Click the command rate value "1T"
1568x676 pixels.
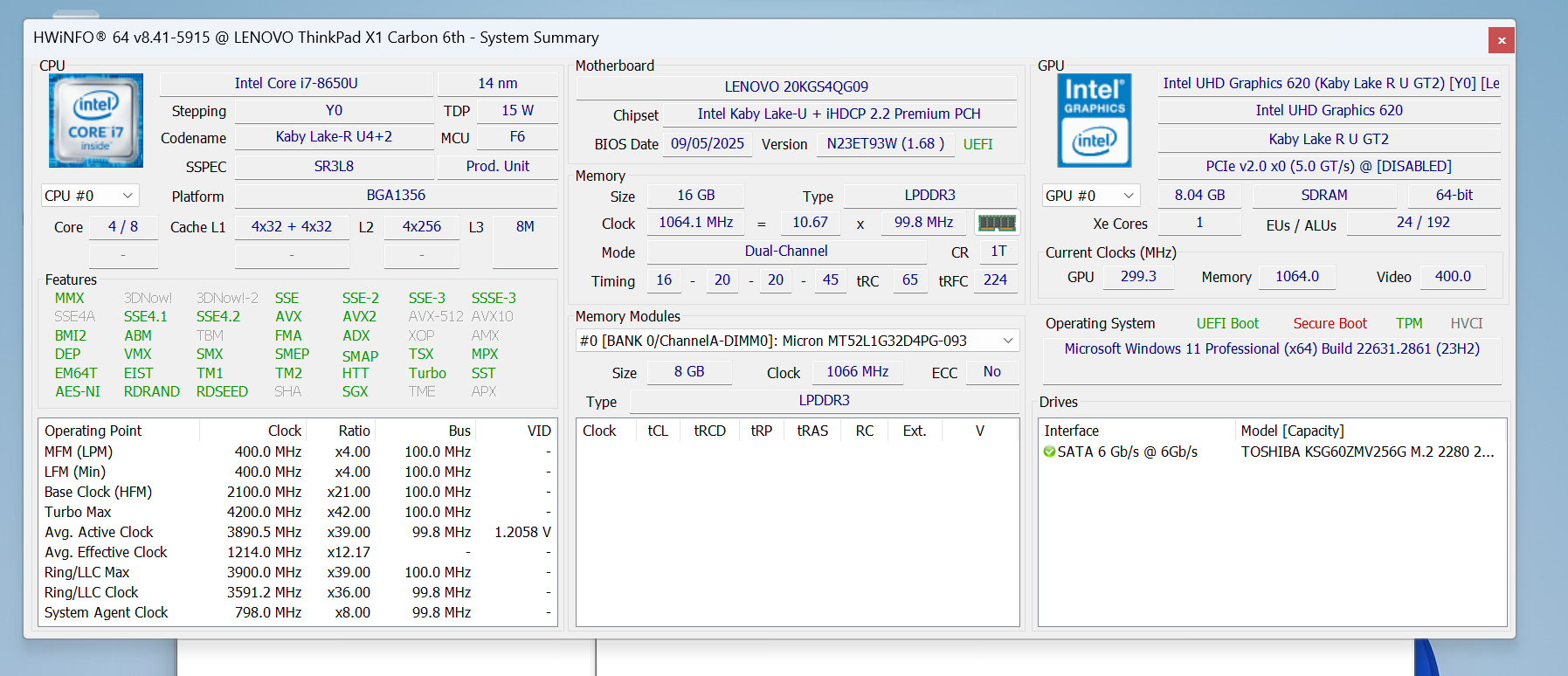(x=998, y=252)
